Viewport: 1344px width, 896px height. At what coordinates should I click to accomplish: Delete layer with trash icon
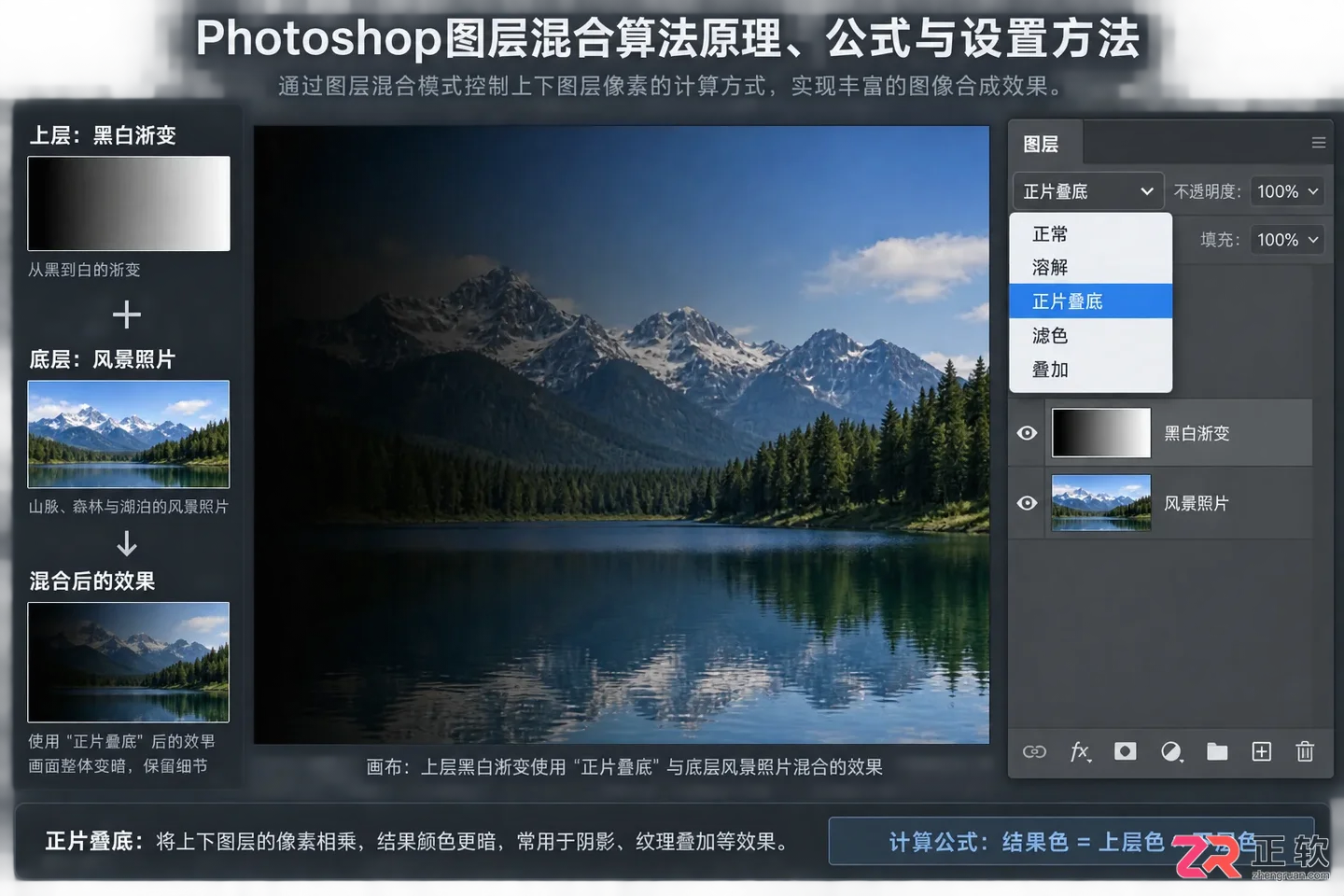(1305, 751)
